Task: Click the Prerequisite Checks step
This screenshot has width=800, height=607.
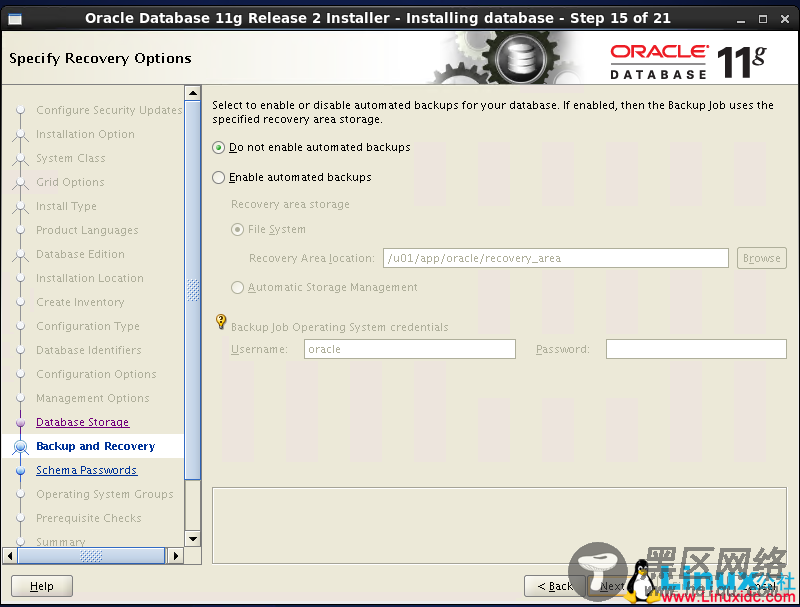Action: tap(89, 518)
